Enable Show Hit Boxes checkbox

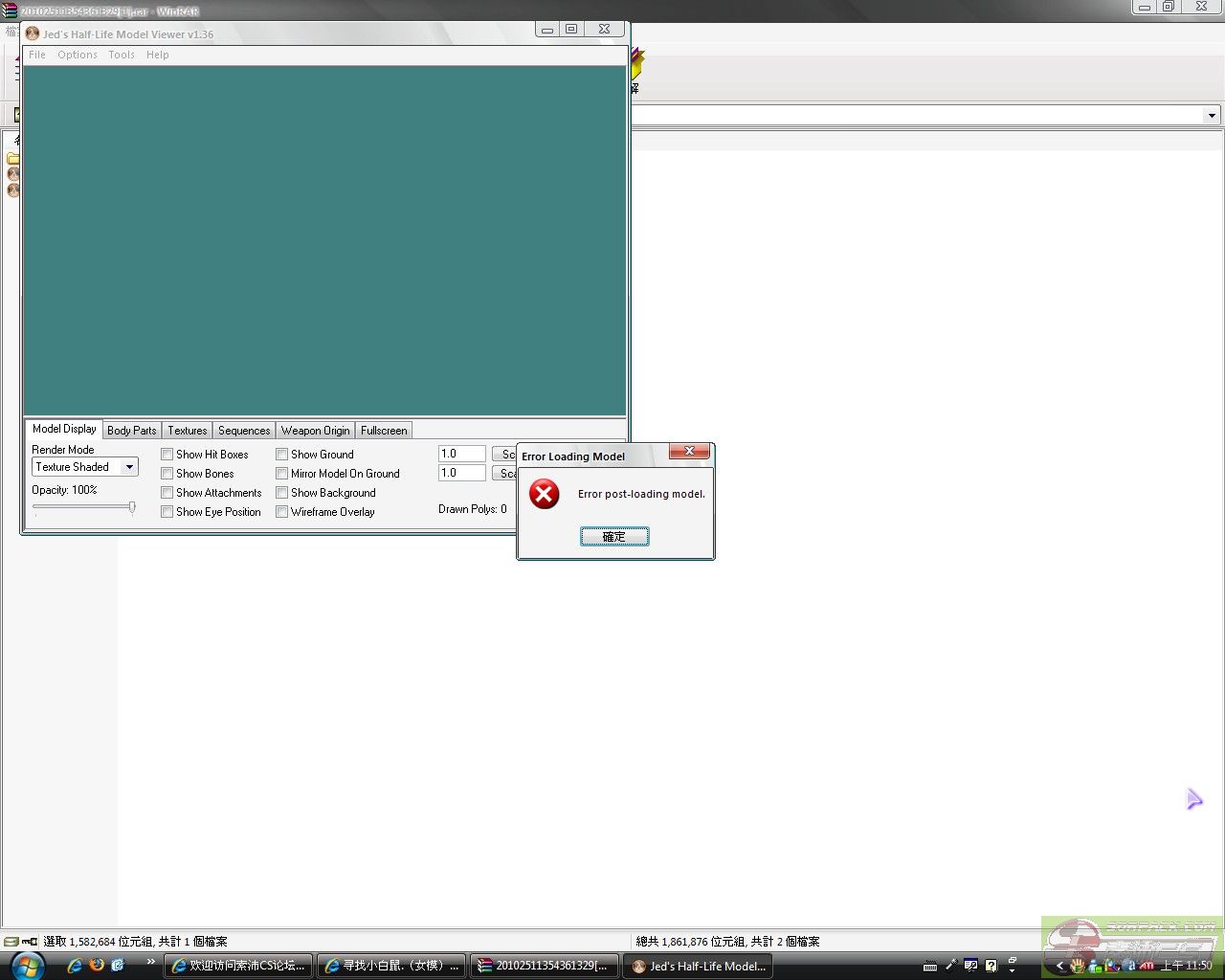point(167,455)
